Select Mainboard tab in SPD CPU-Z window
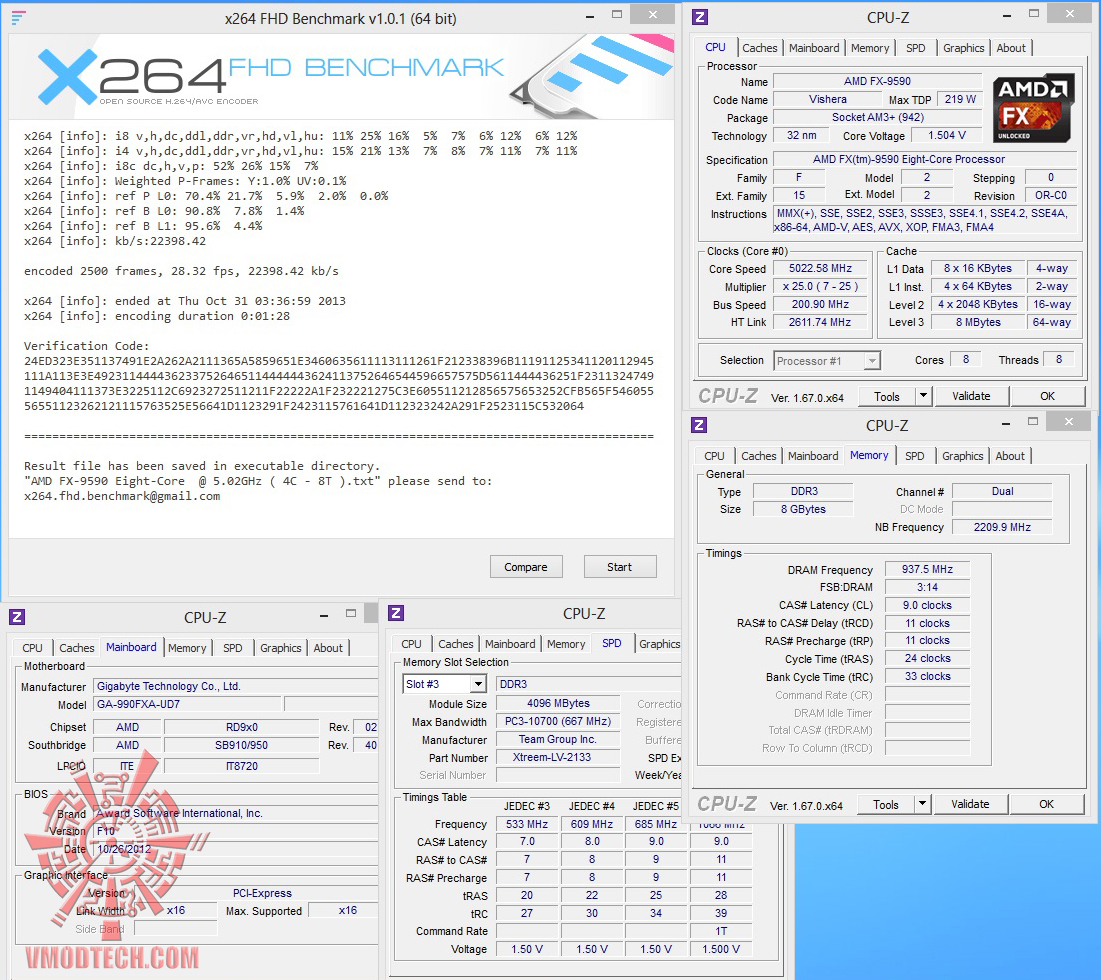 click(x=510, y=644)
